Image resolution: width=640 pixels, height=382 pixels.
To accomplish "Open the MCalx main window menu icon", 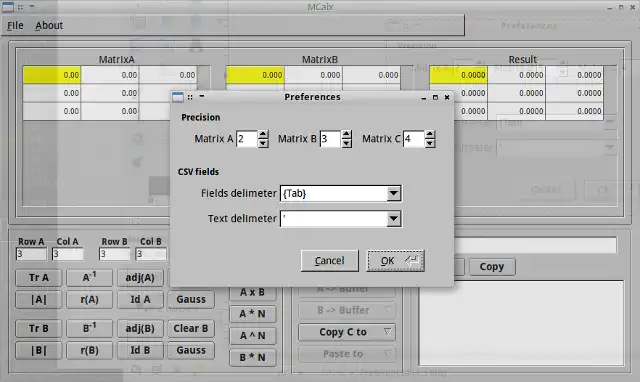I will [x=7, y=7].
